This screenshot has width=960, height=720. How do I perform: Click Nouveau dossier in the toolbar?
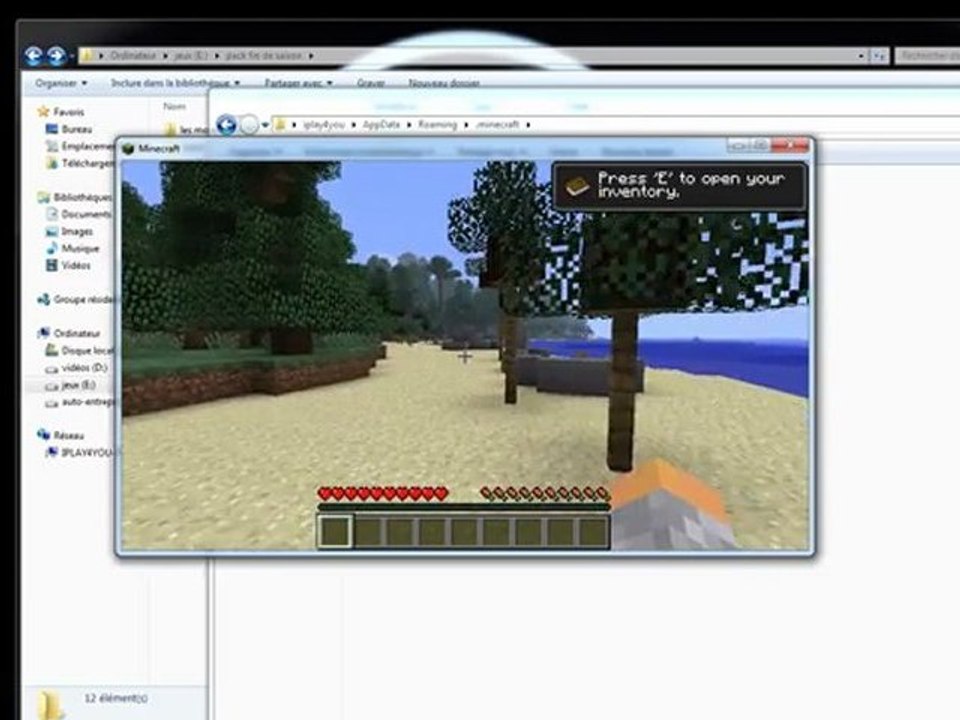point(444,83)
